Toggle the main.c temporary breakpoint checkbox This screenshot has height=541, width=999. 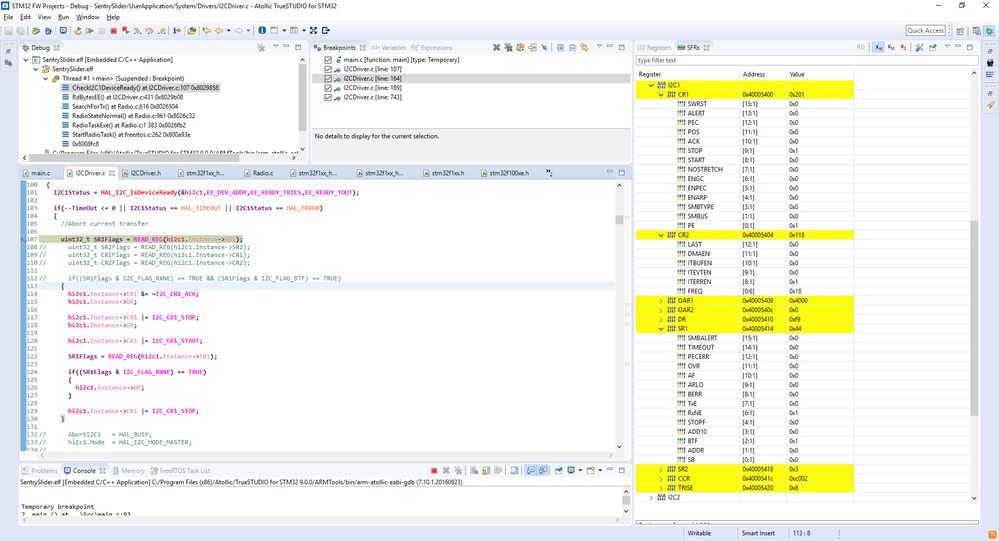328,60
